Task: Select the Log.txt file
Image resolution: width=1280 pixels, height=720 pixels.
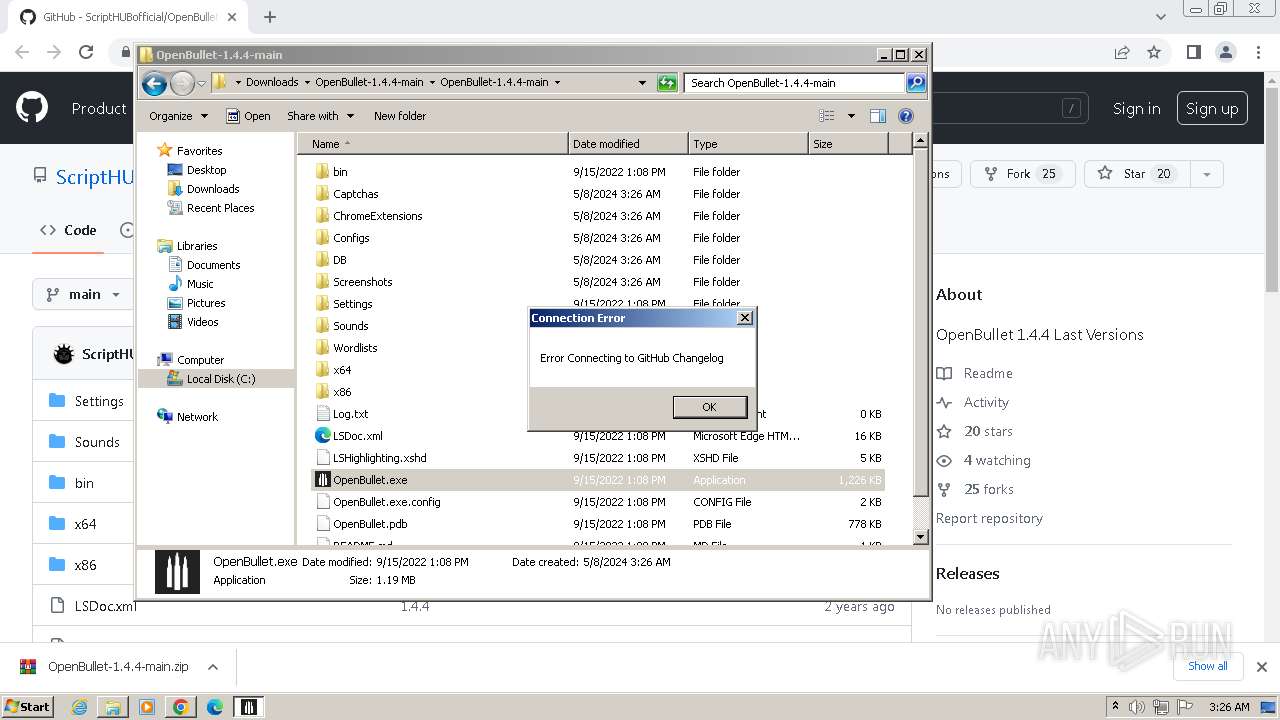Action: coord(350,414)
